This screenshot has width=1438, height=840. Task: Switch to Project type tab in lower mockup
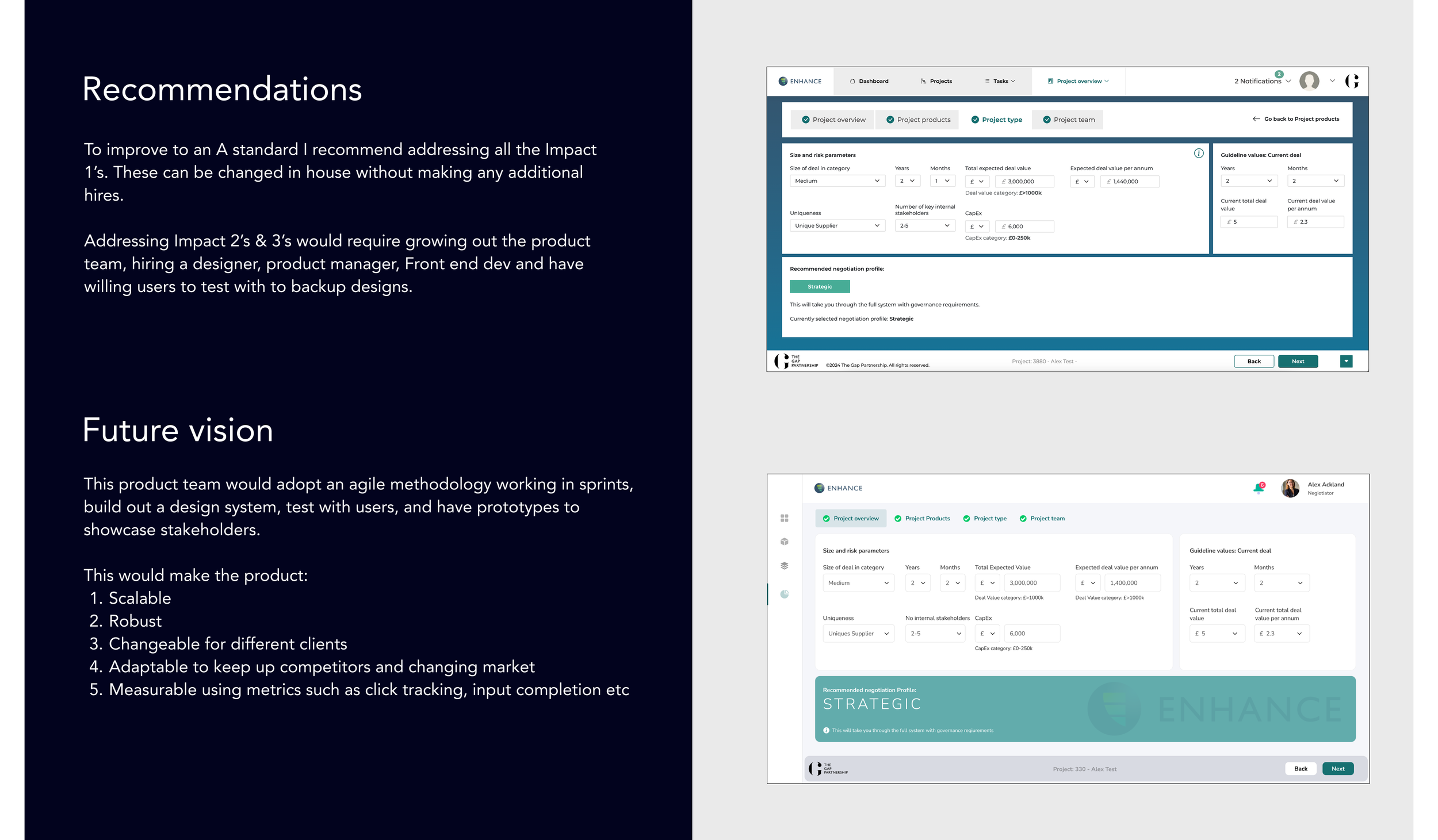point(985,519)
